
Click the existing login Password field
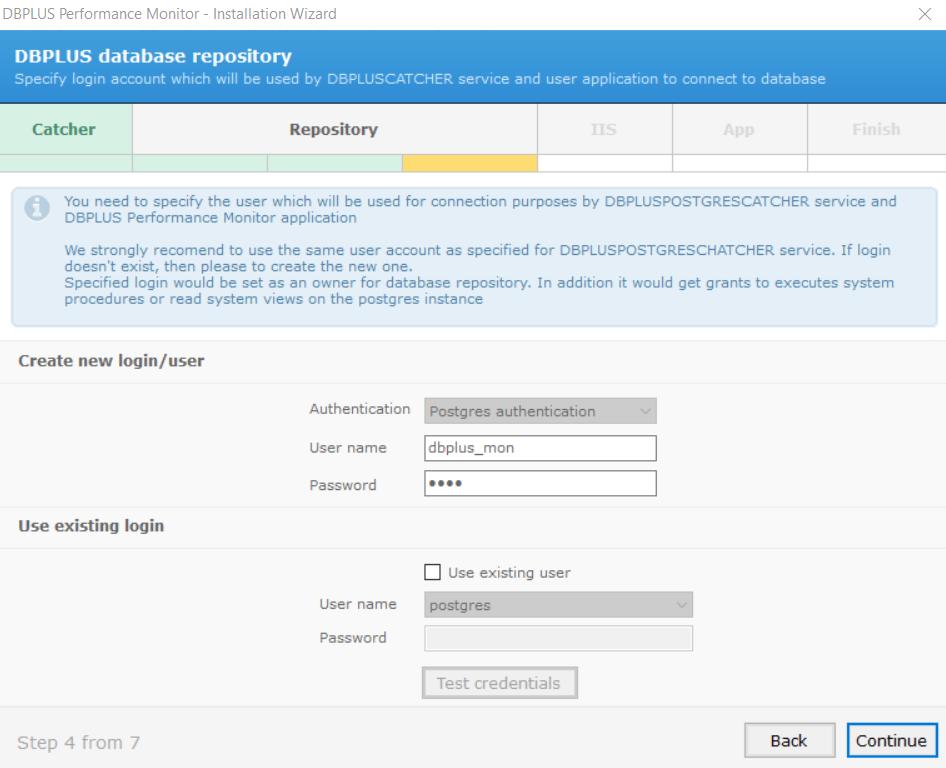558,638
